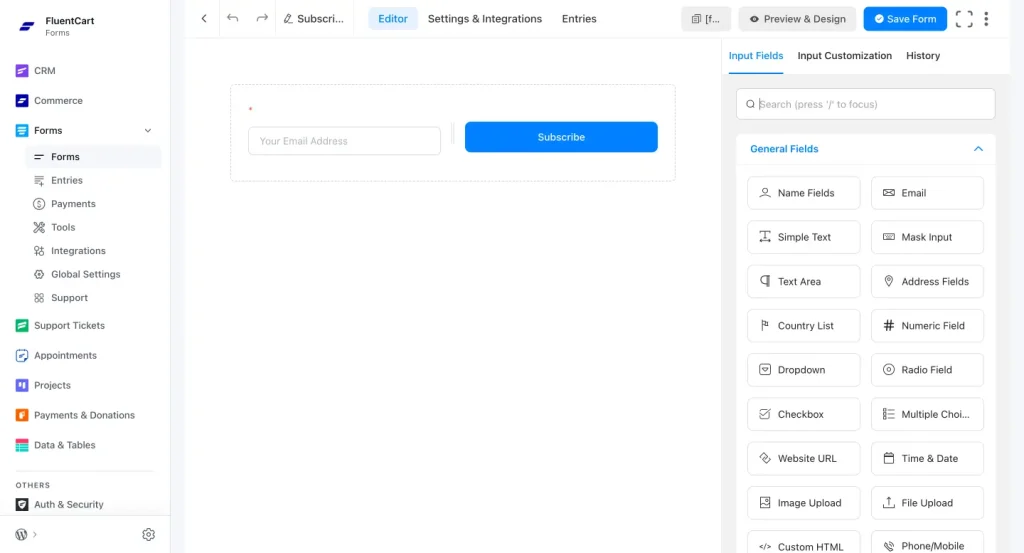1024x553 pixels.
Task: Click the Your Email Address input
Action: pos(344,141)
